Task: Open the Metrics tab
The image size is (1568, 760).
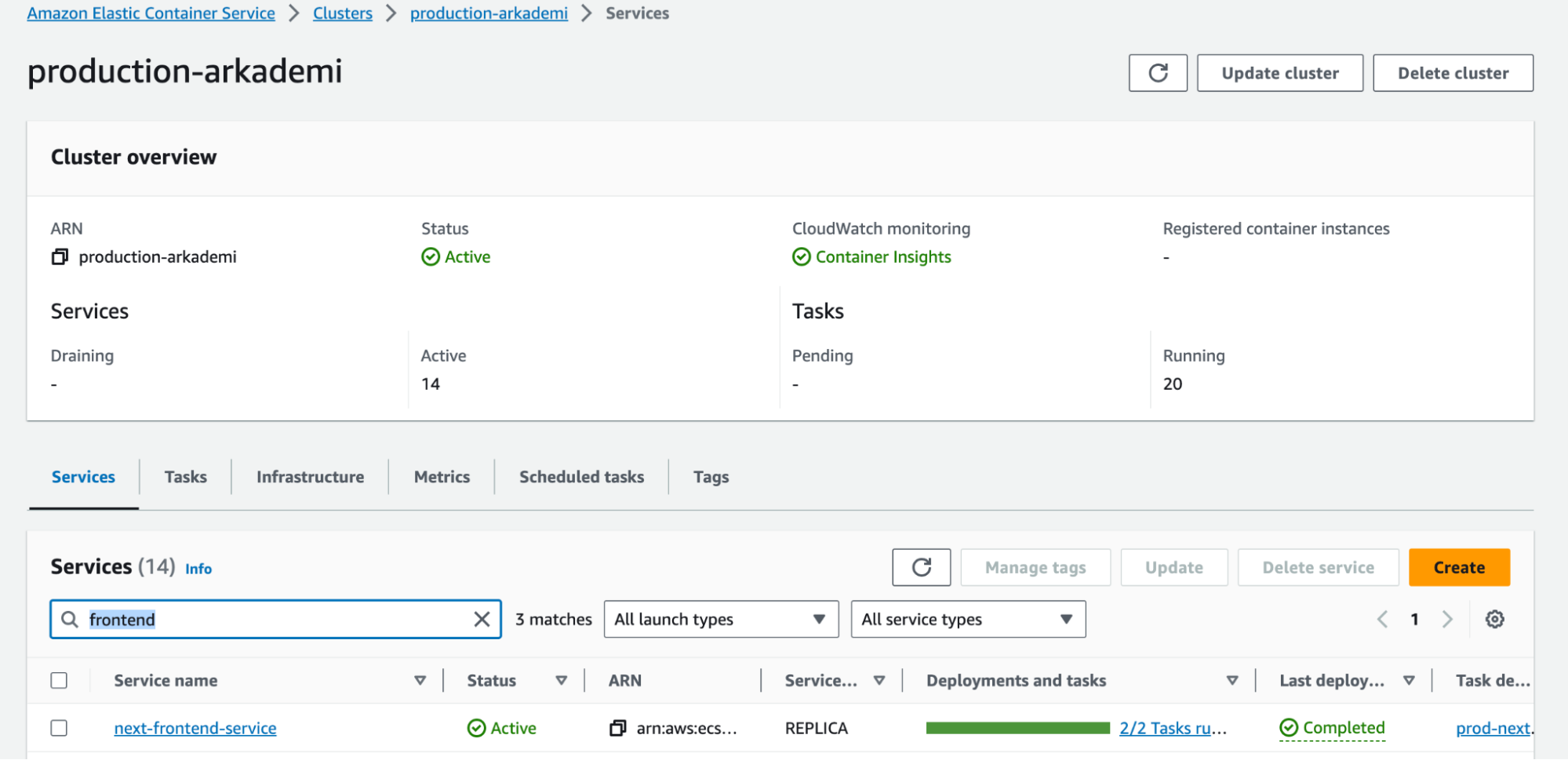Action: (x=442, y=477)
